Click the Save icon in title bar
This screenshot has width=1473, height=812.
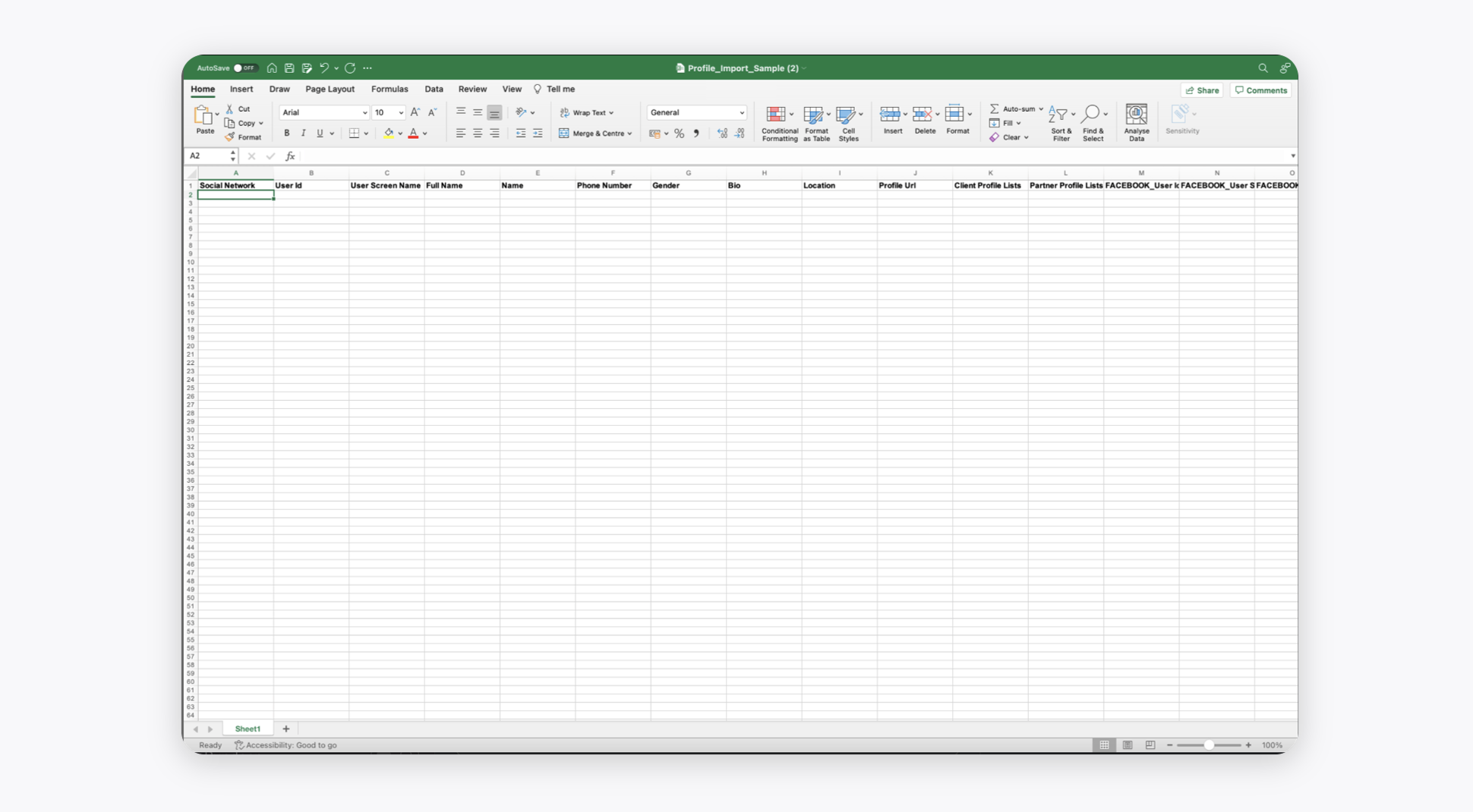click(x=289, y=68)
